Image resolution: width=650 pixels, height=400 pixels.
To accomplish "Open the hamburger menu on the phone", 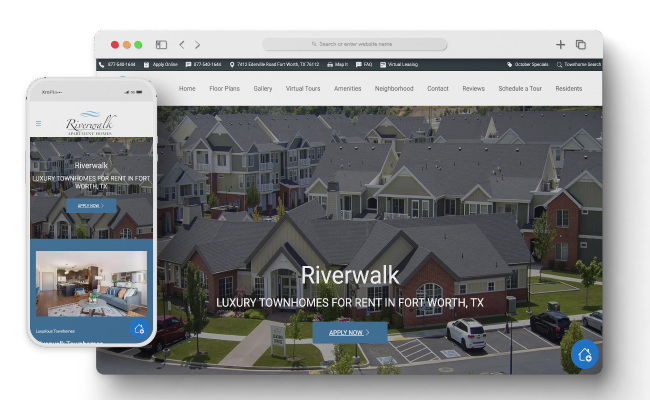I will coord(39,124).
